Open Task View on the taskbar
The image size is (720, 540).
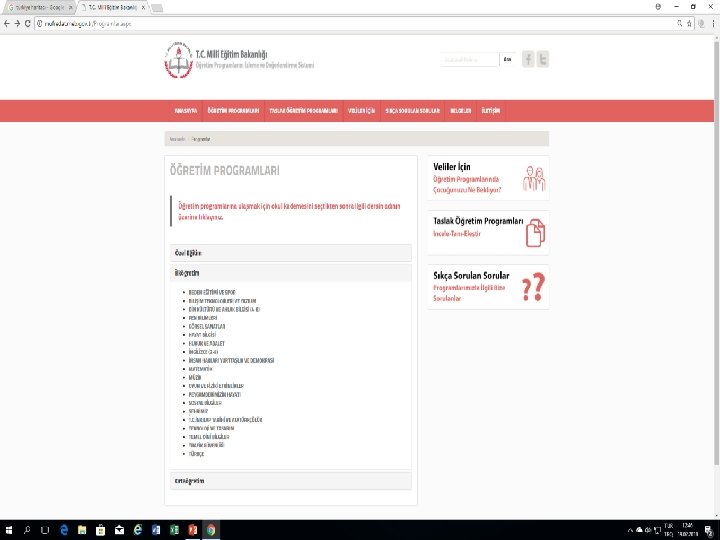coord(45,530)
